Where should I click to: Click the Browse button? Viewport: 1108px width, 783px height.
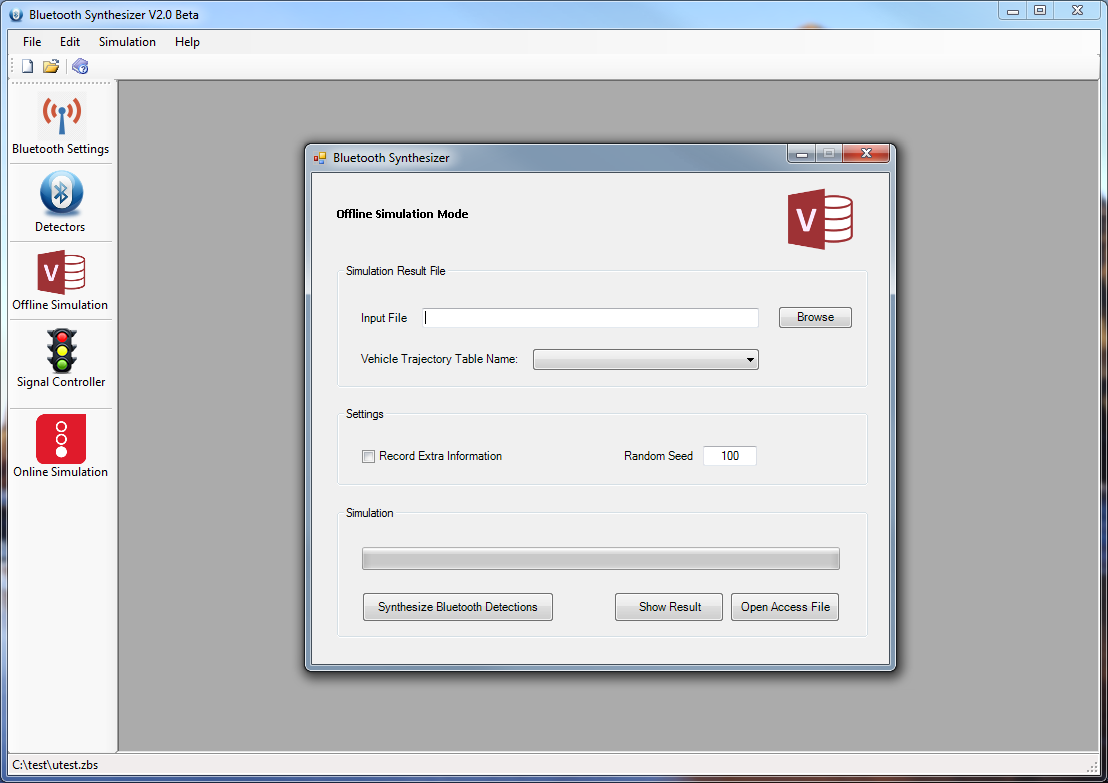click(x=815, y=317)
